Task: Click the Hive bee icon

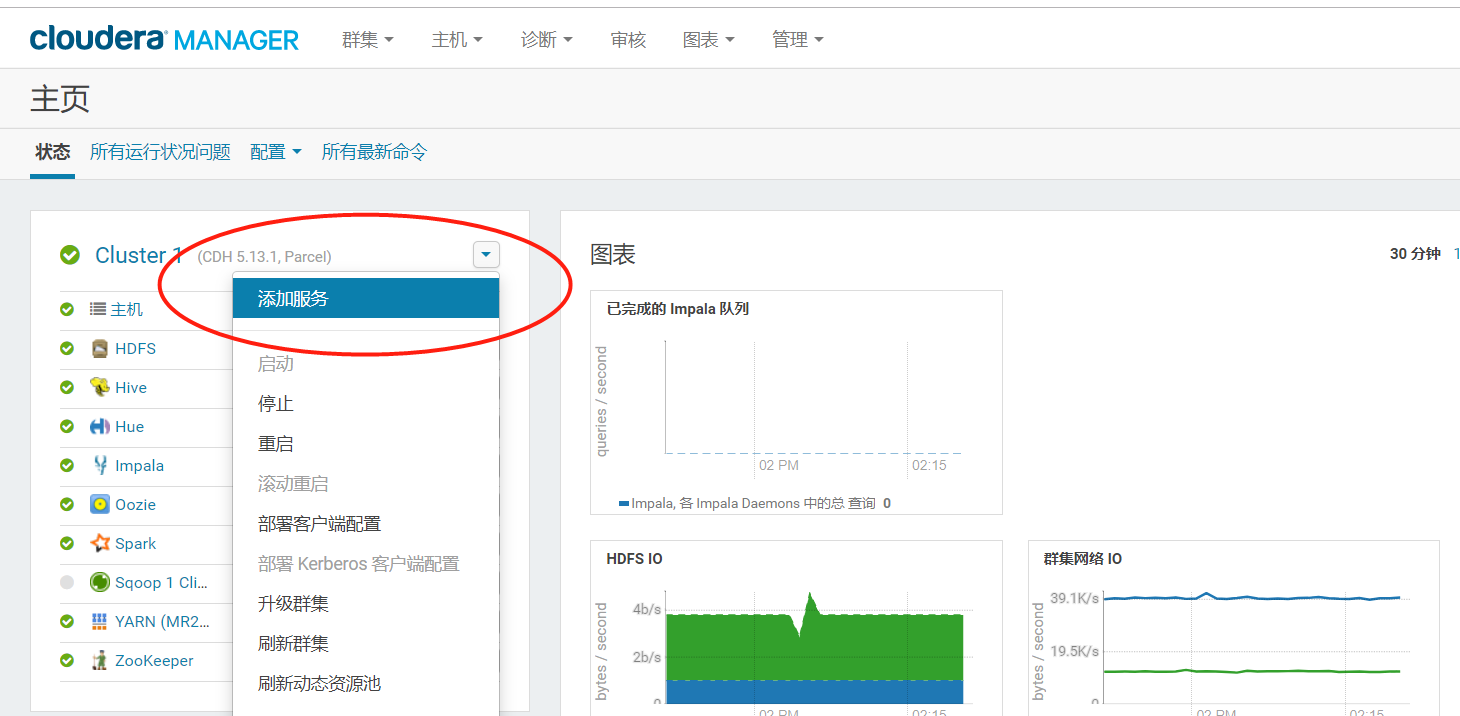Action: (99, 388)
